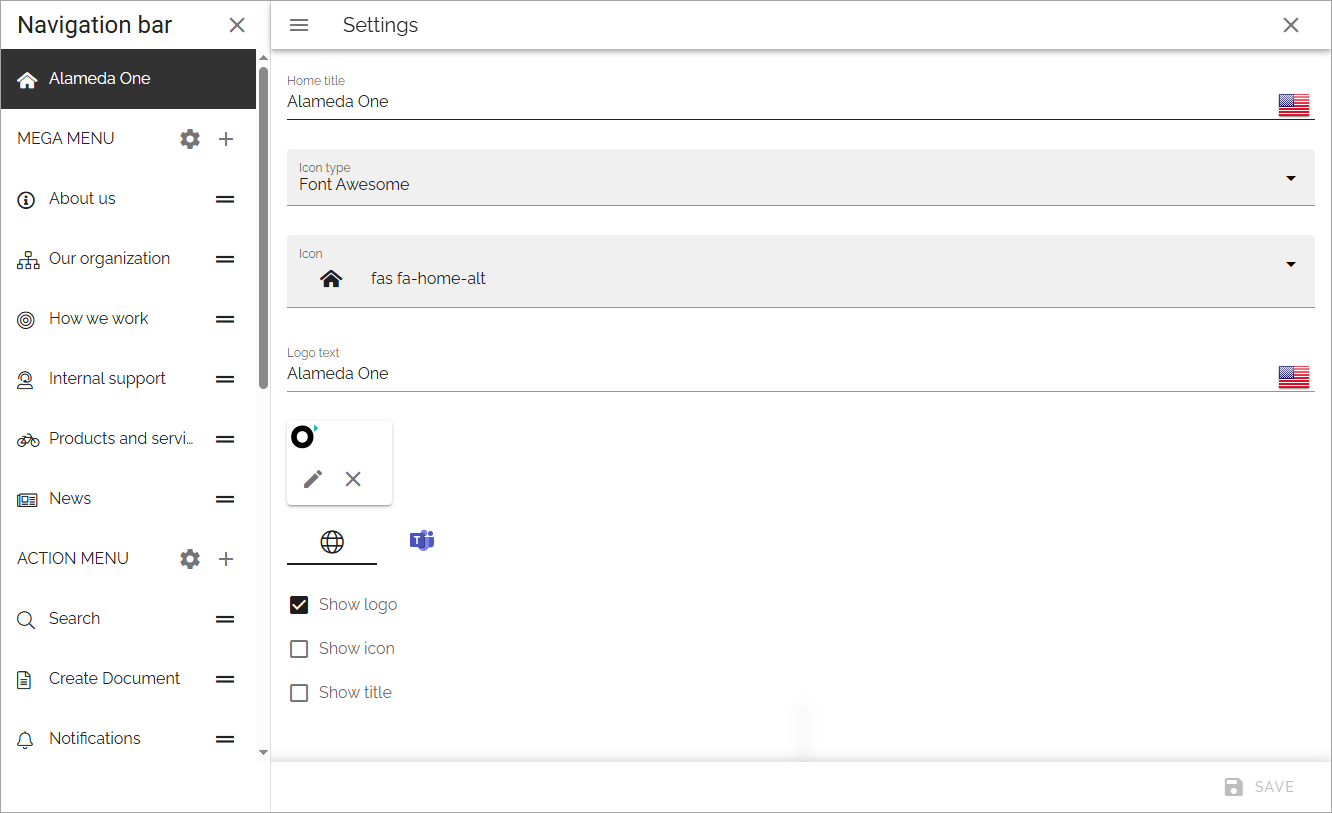Click the logo thumbnail image
This screenshot has width=1332, height=813.
pyautogui.click(x=303, y=437)
